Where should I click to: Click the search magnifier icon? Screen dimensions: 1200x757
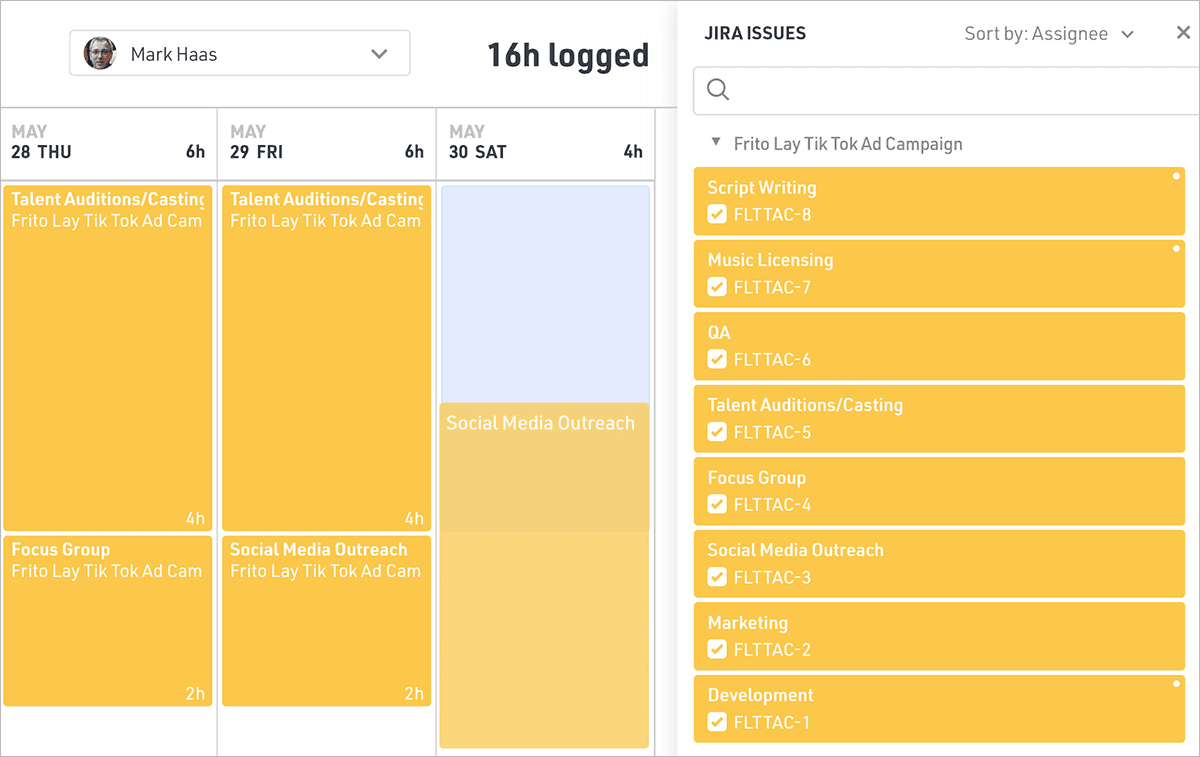pyautogui.click(x=718, y=90)
